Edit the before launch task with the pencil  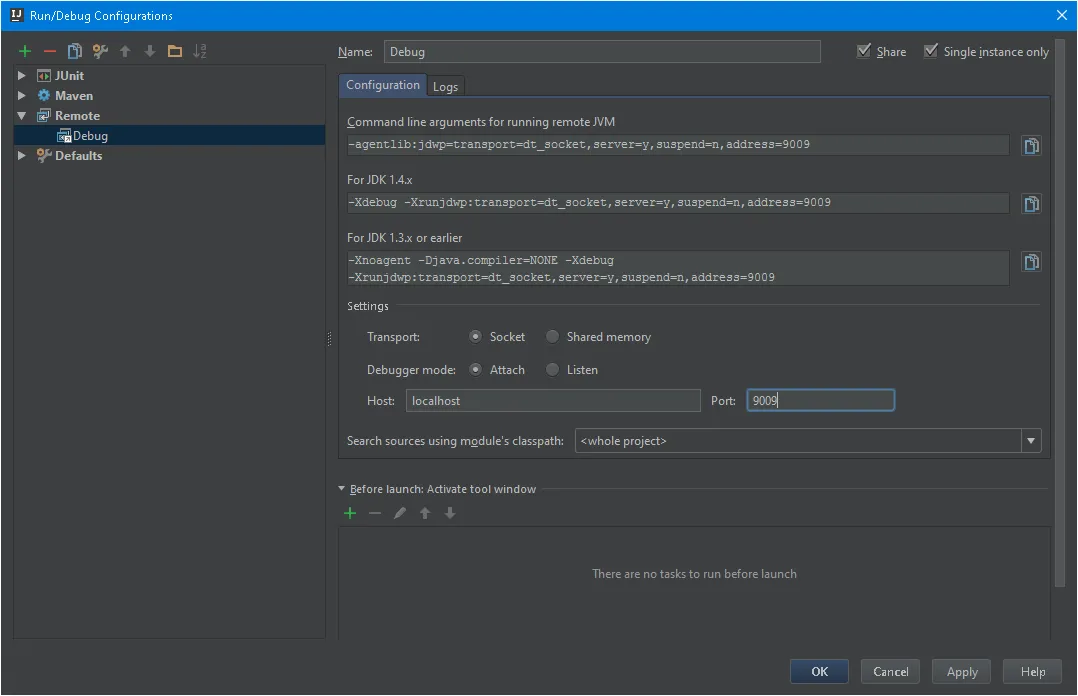(x=399, y=513)
